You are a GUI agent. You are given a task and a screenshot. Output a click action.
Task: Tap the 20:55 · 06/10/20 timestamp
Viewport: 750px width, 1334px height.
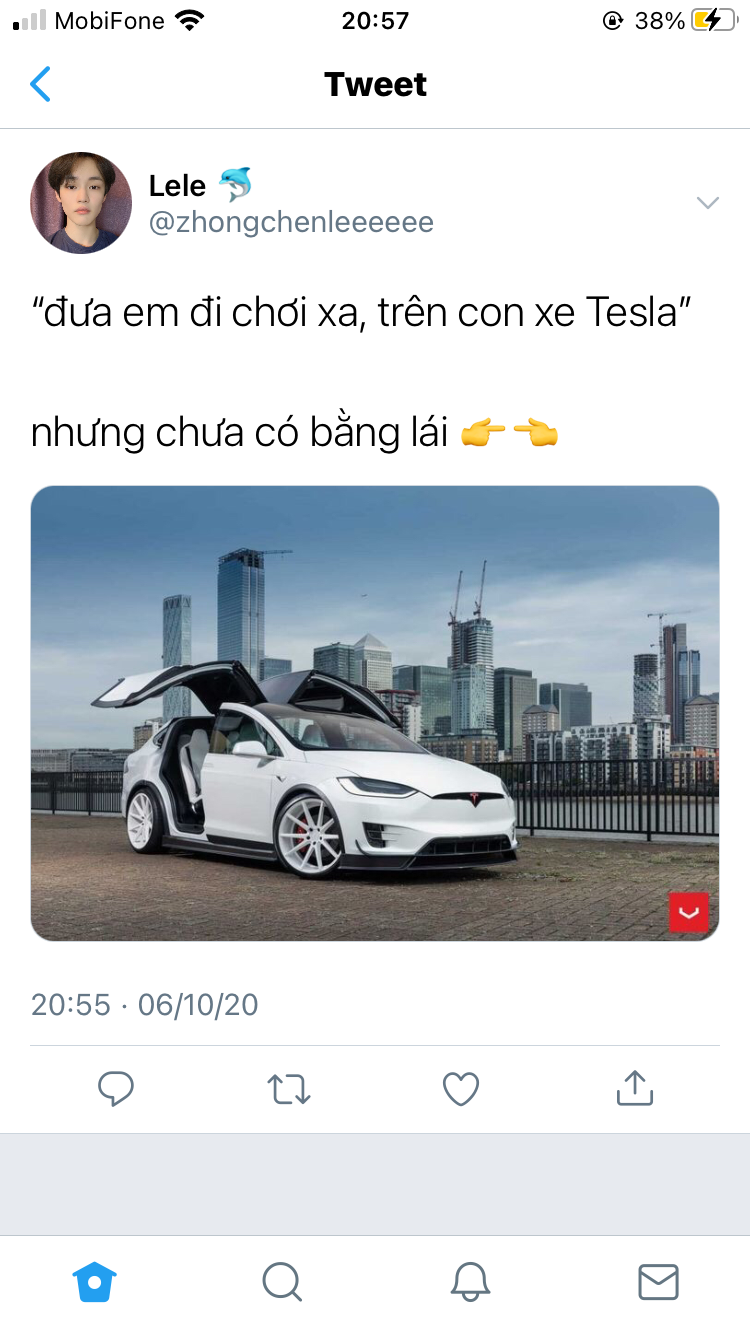point(145,1004)
